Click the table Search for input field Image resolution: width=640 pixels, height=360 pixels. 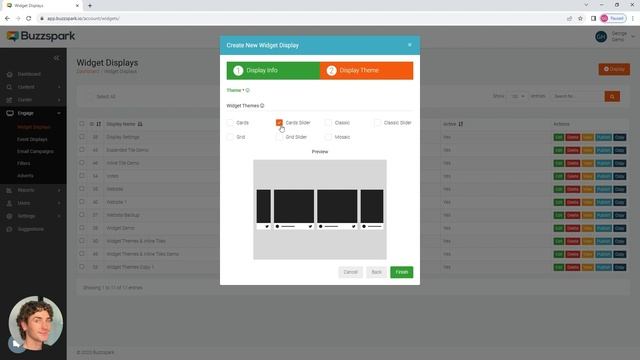[578, 97]
